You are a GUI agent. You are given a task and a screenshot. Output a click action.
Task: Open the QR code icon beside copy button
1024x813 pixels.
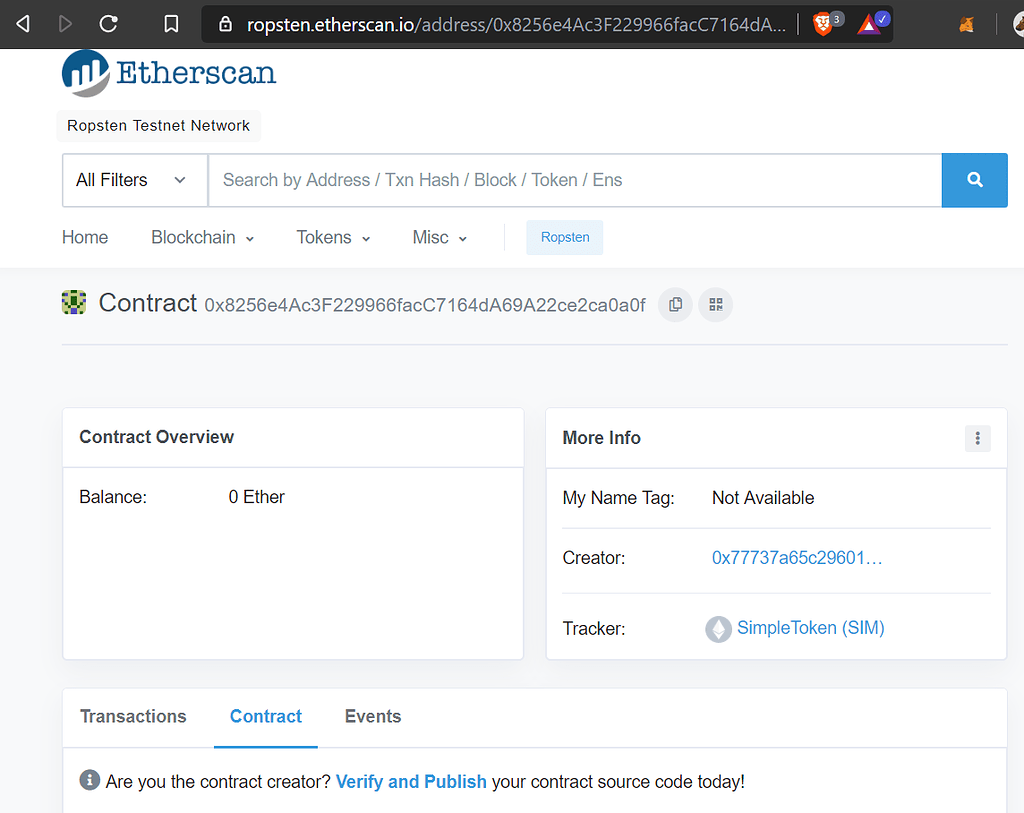[x=715, y=304]
